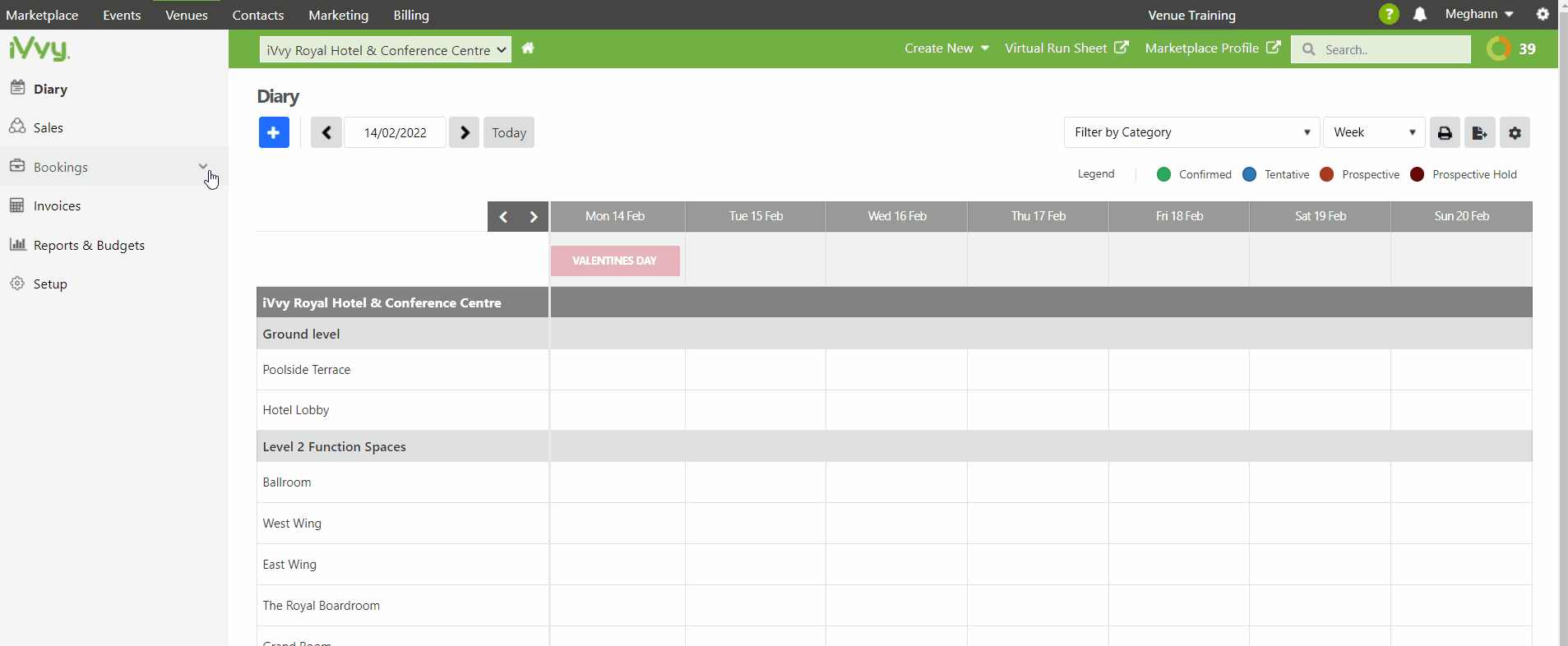Click the Sales icon in sidebar
This screenshot has height=646, width=1568.
[17, 127]
